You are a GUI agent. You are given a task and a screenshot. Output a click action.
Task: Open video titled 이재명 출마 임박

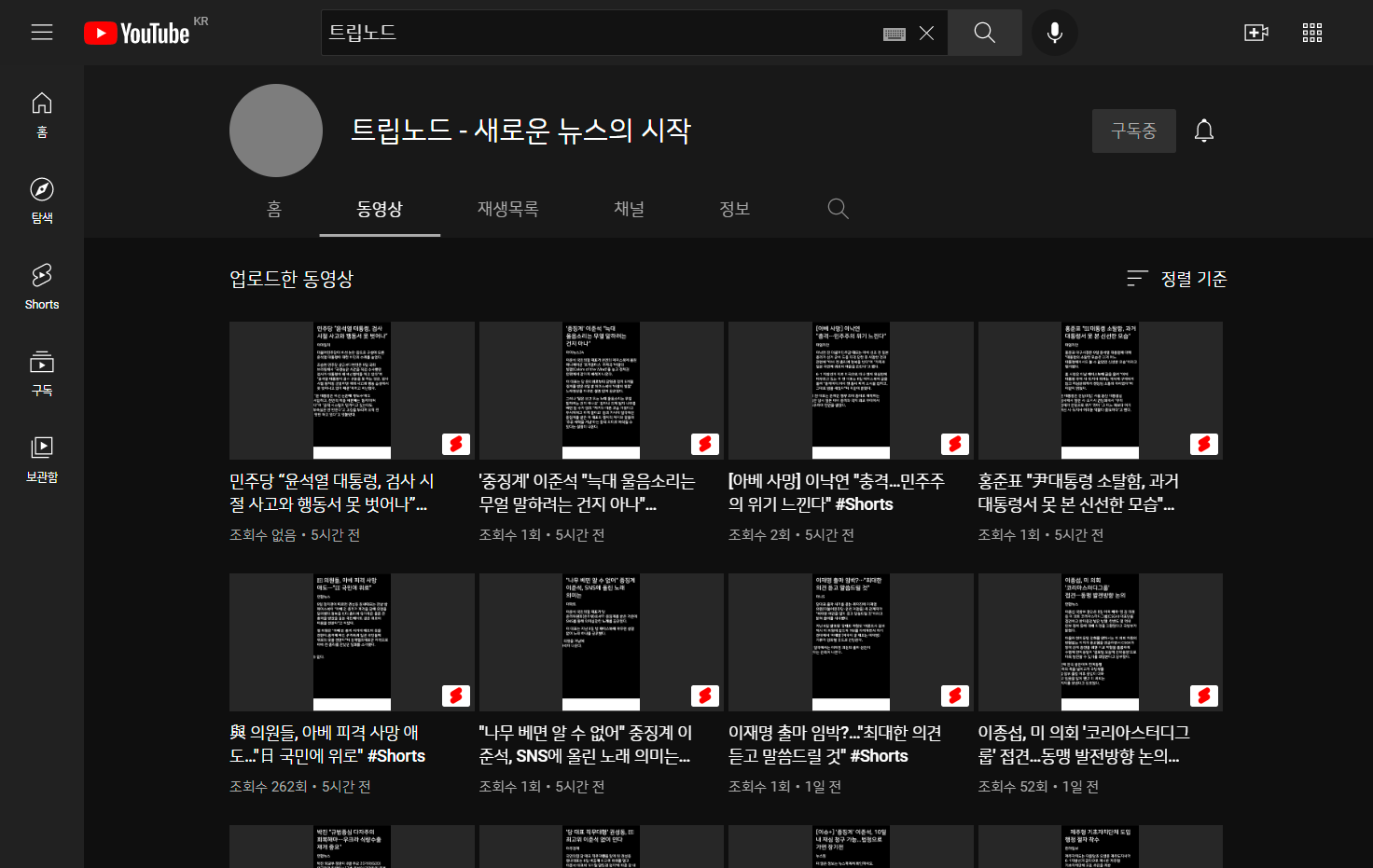coord(835,744)
